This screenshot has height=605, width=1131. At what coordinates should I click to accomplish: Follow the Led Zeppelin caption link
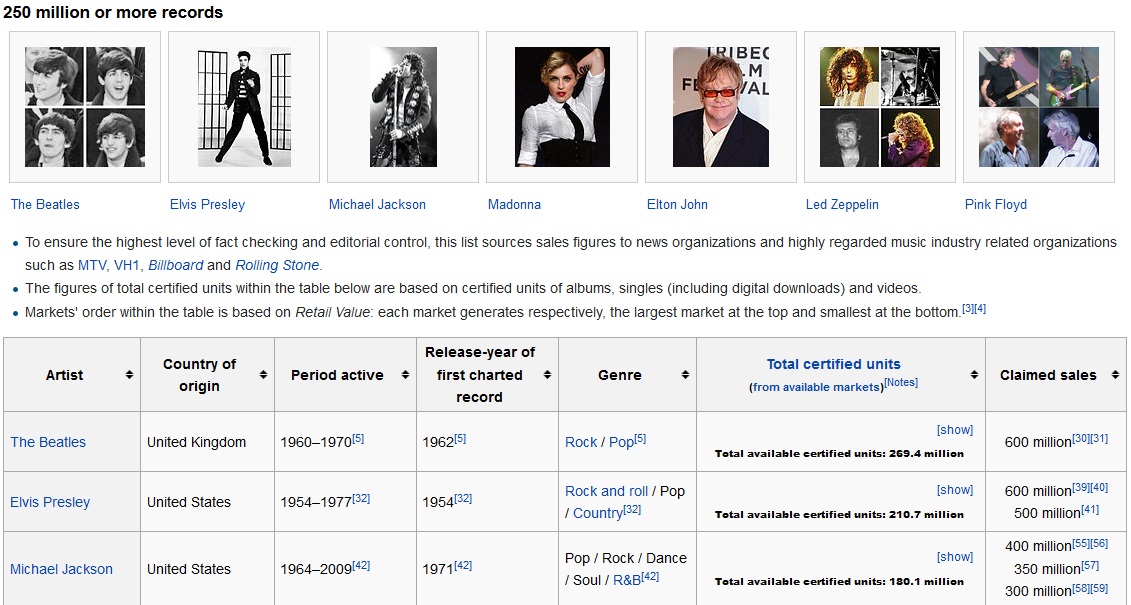pyautogui.click(x=842, y=204)
